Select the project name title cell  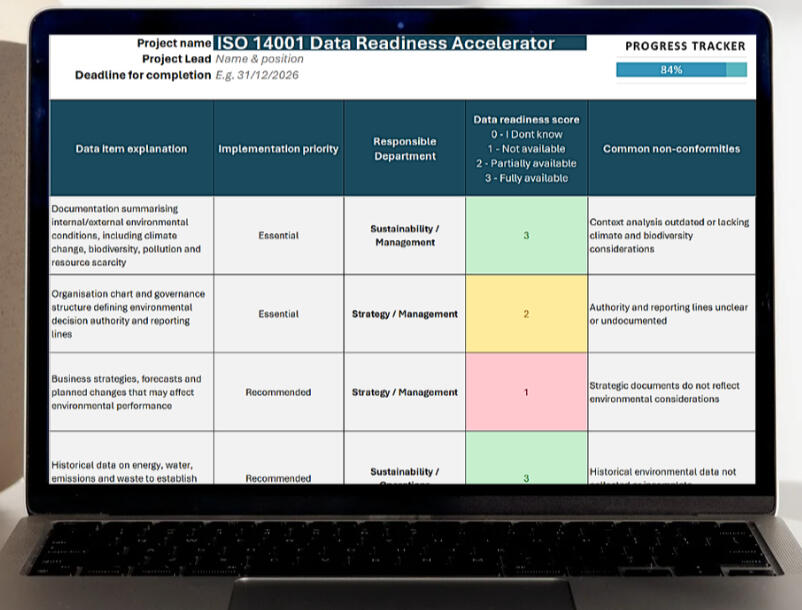pyautogui.click(x=399, y=43)
